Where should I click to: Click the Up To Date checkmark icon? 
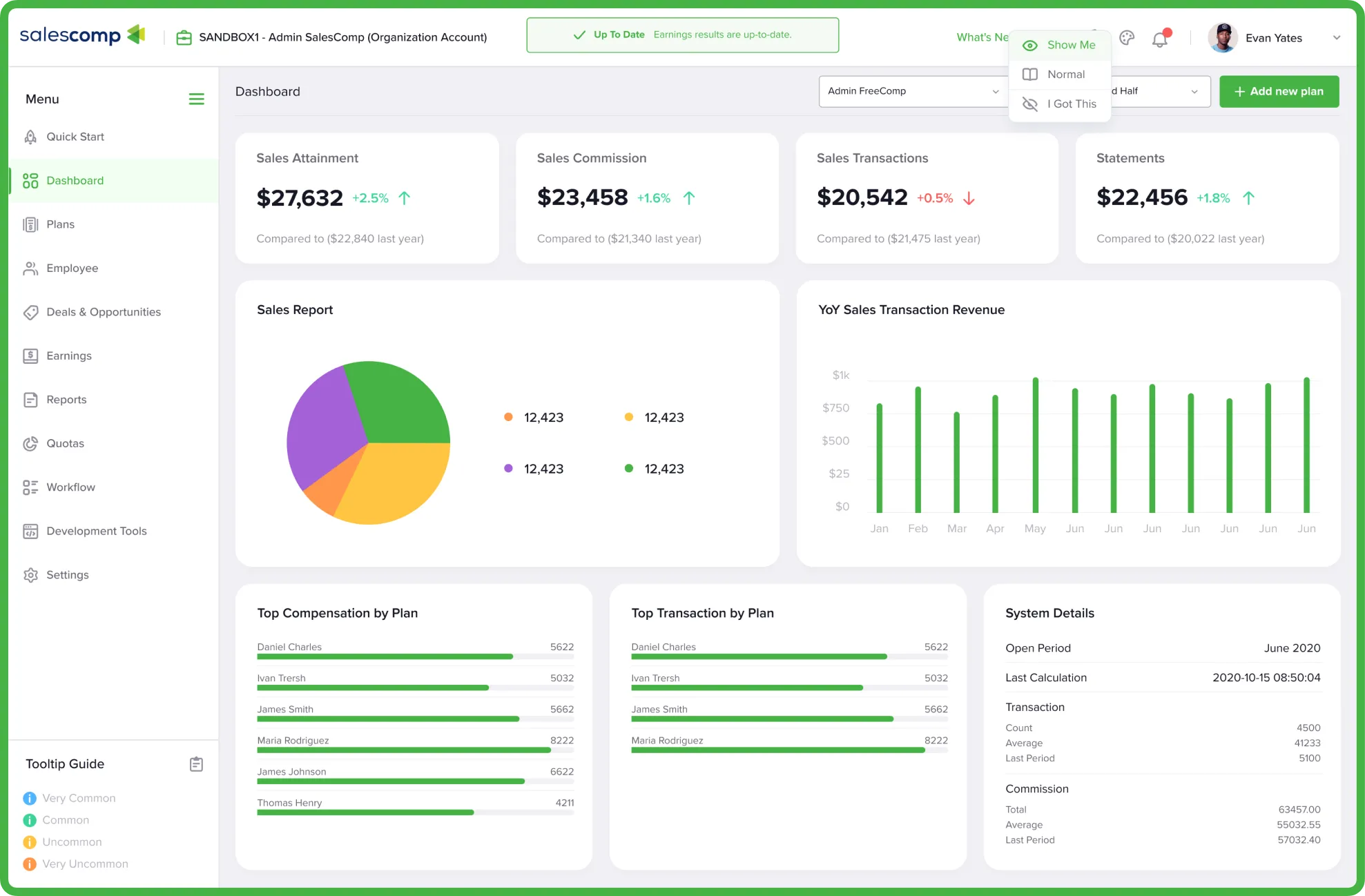[580, 35]
